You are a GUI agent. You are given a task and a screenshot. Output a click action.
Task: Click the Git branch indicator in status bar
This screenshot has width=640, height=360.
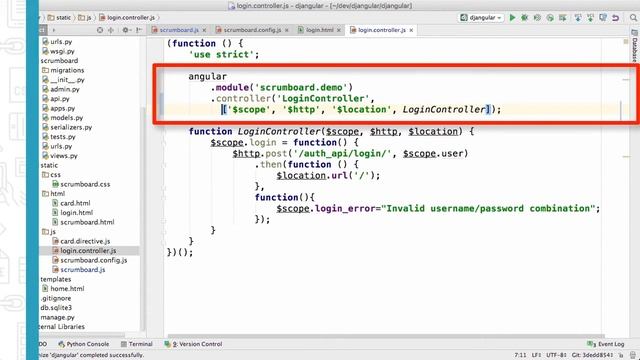point(592,355)
